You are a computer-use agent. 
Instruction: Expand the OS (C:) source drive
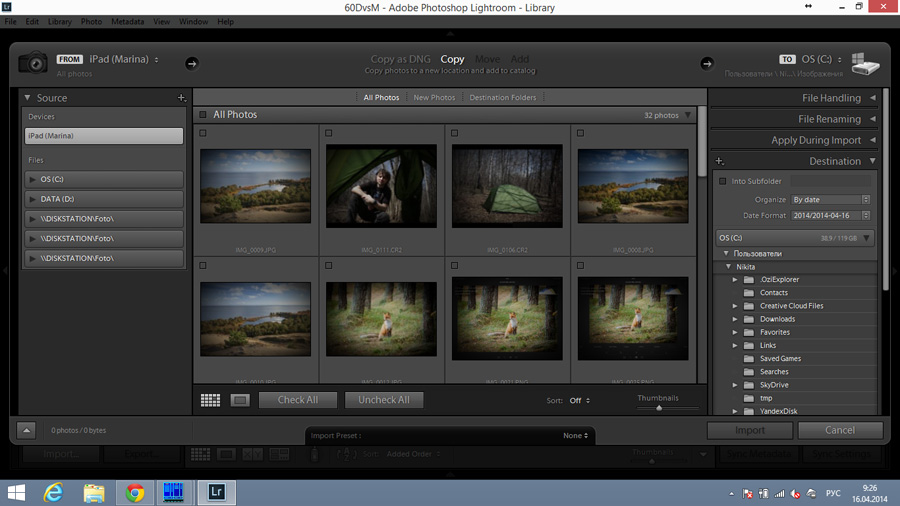click(33, 180)
